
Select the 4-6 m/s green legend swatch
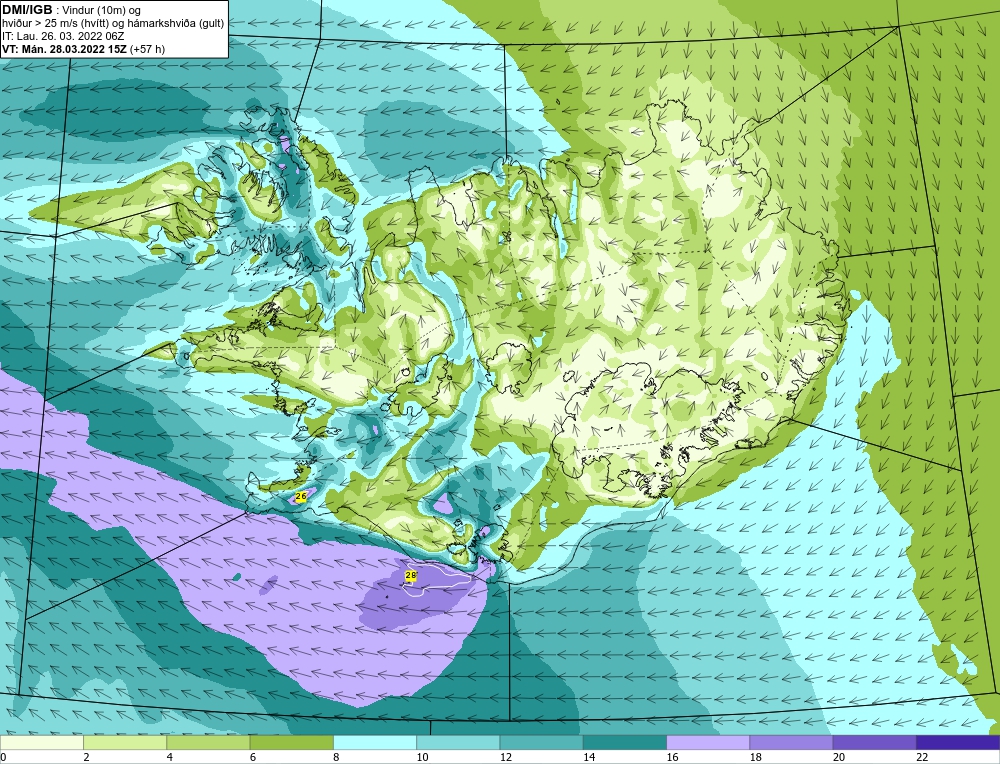click(x=208, y=742)
